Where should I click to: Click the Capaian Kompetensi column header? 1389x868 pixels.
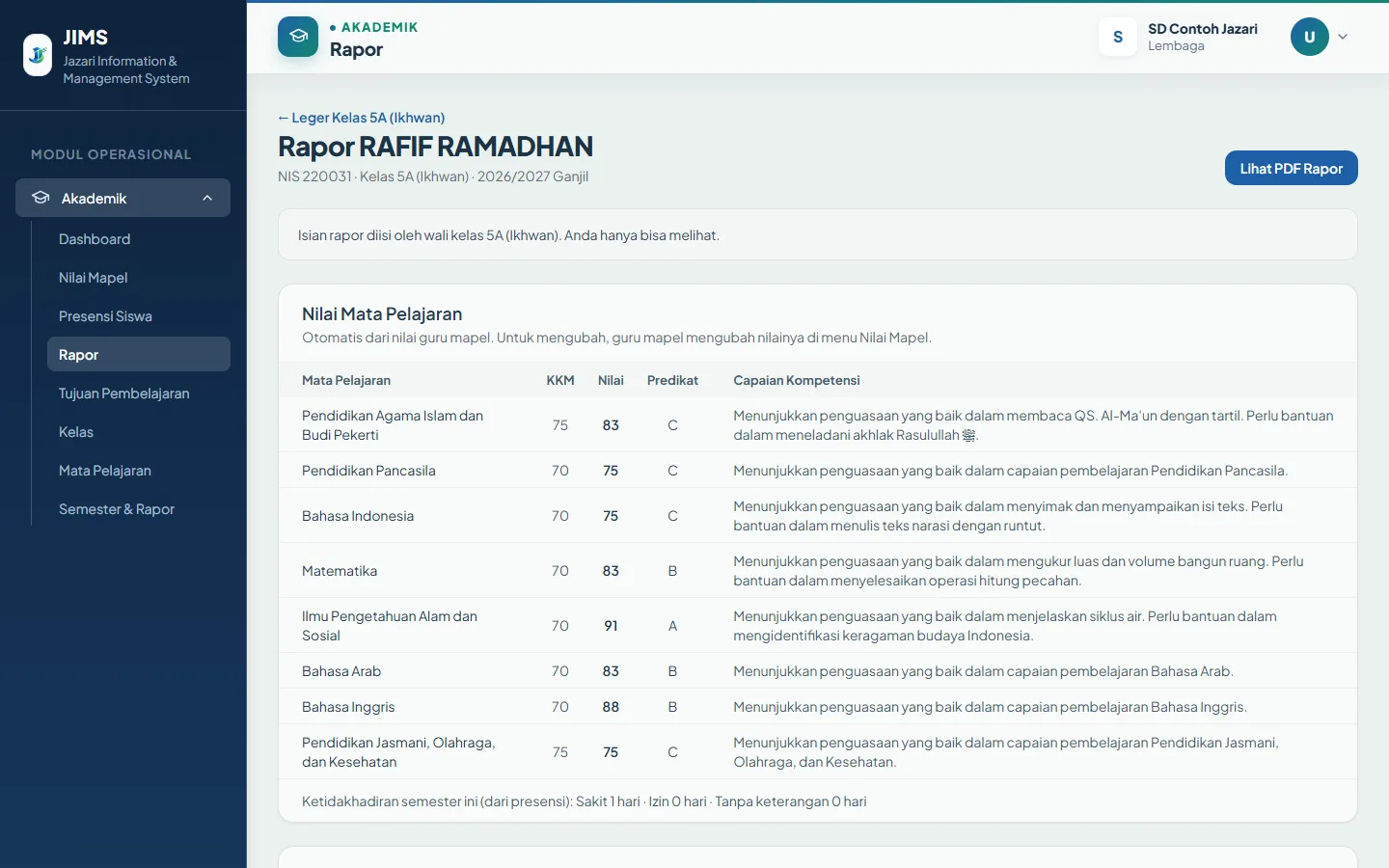797,380
